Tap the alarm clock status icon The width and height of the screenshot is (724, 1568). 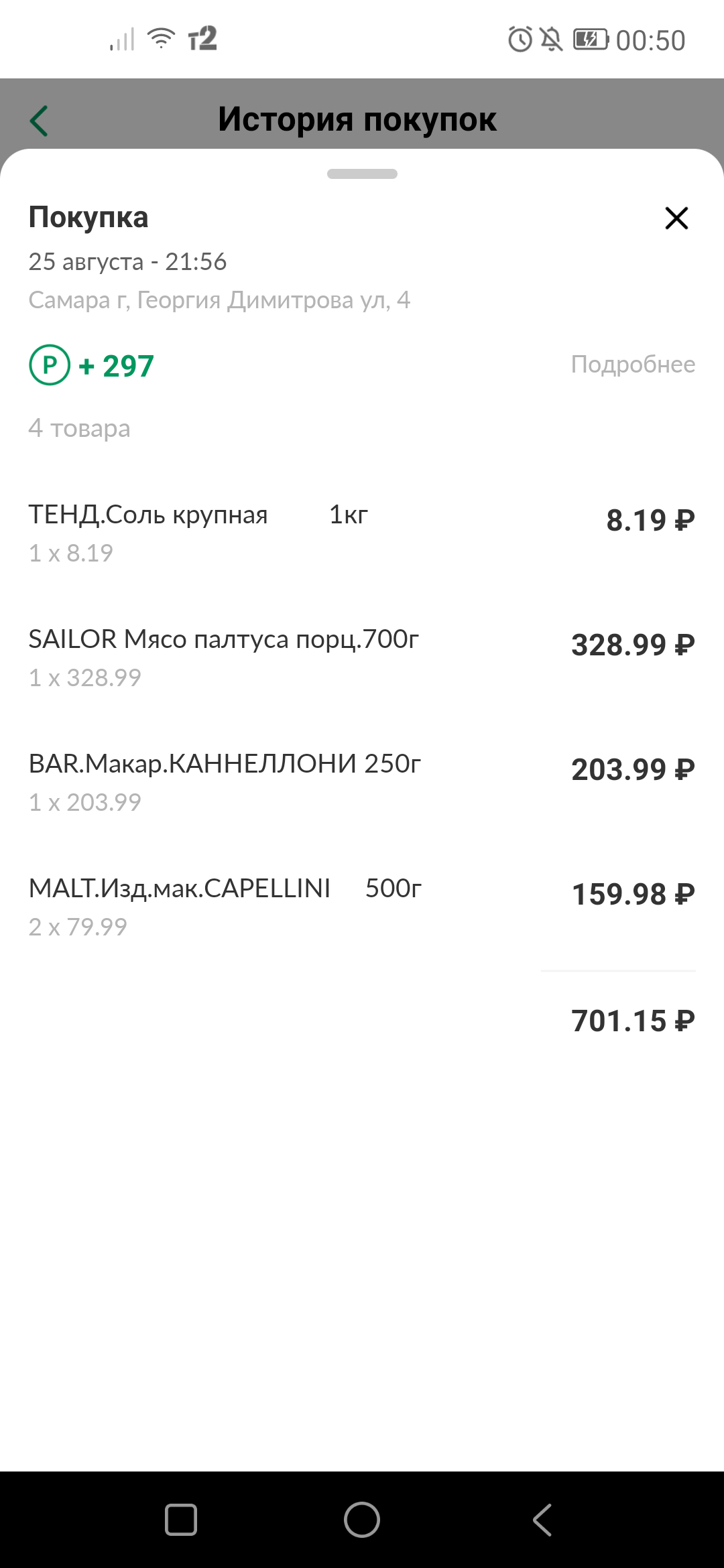520,40
